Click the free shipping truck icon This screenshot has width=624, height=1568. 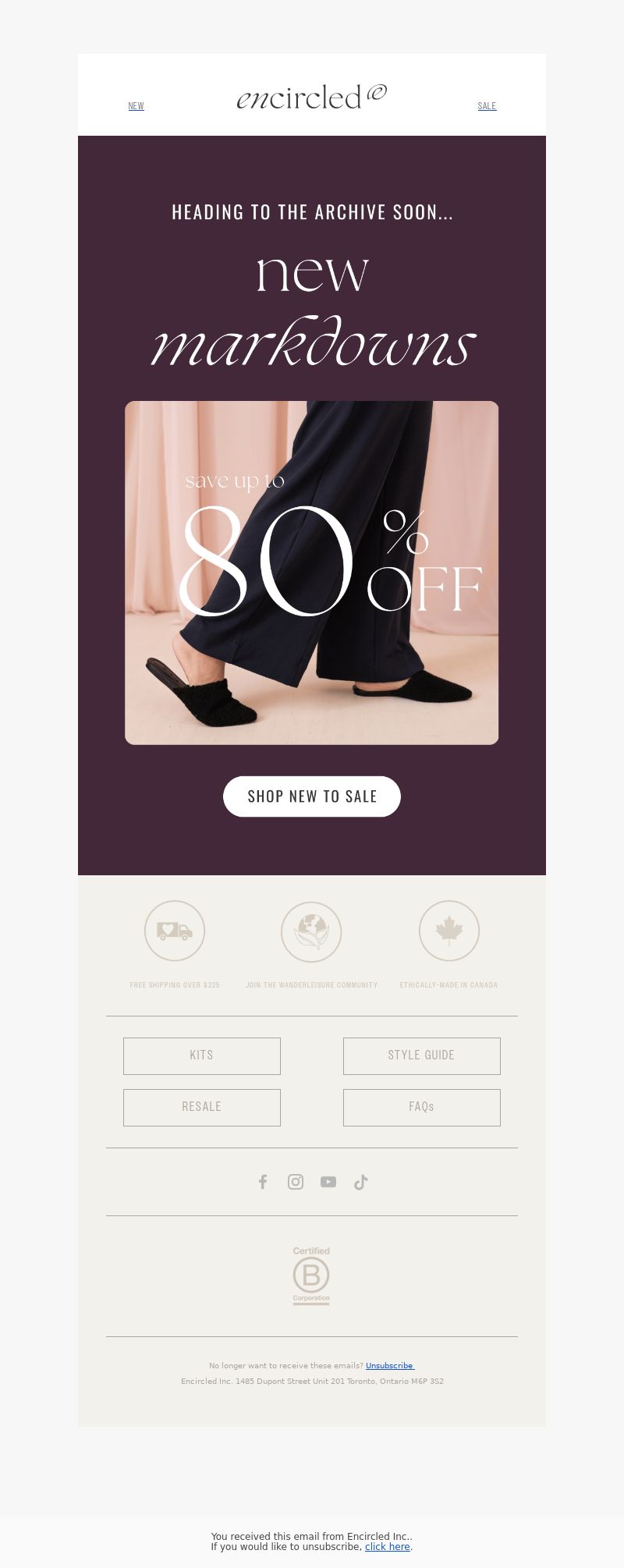pos(175,931)
